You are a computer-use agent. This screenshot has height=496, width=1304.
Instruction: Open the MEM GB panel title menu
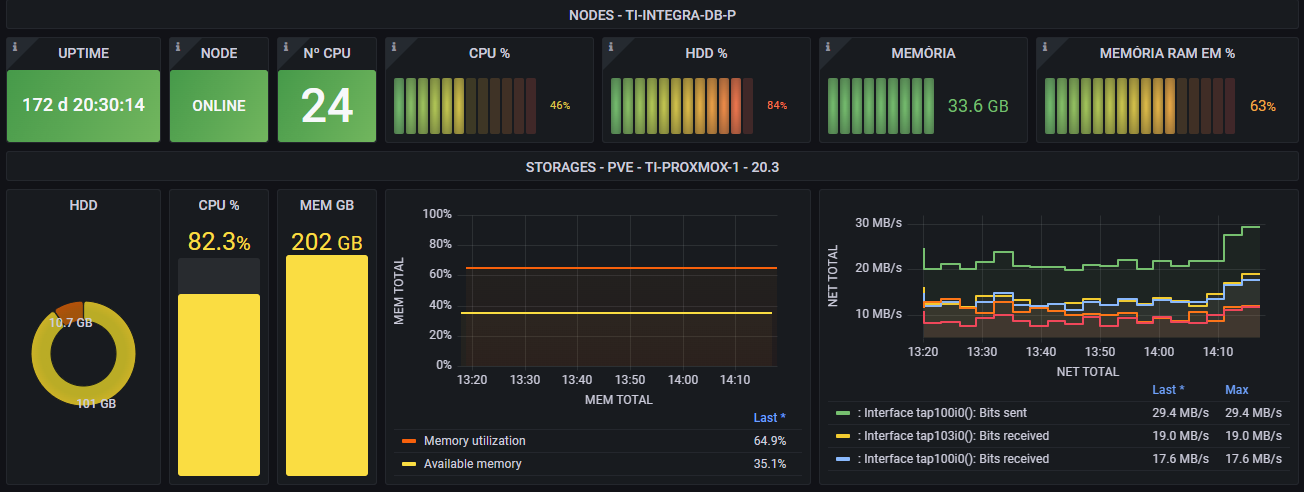tap(326, 205)
